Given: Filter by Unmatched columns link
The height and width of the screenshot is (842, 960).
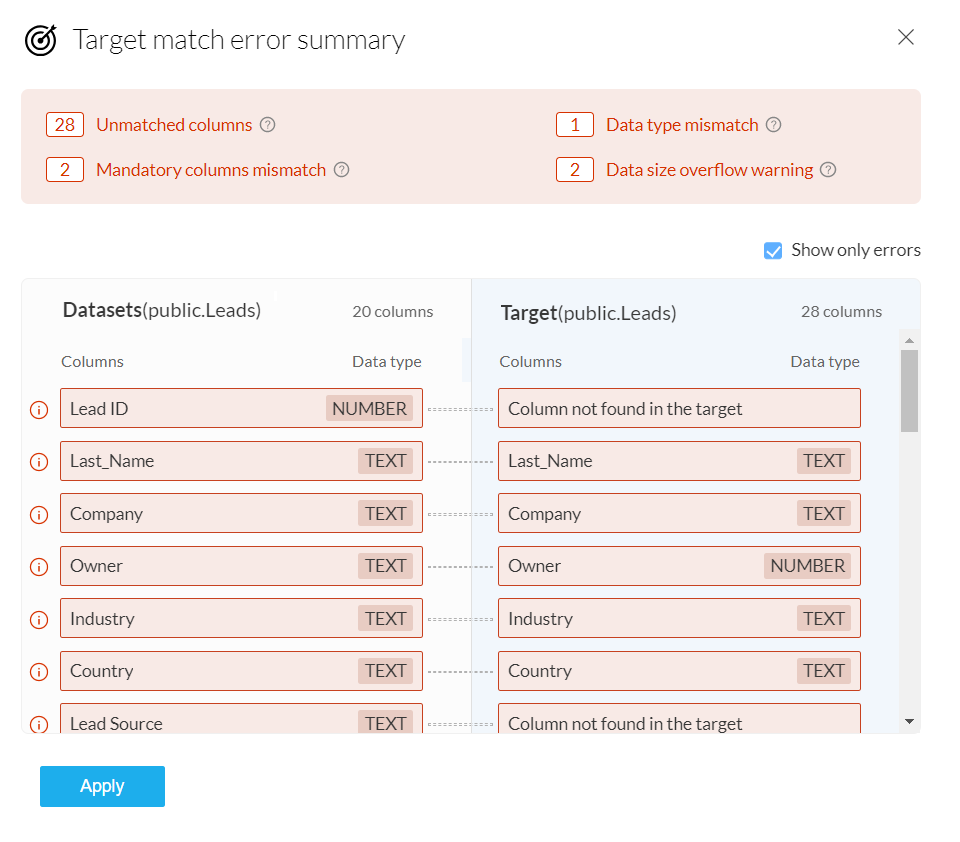Looking at the screenshot, I should point(174,125).
